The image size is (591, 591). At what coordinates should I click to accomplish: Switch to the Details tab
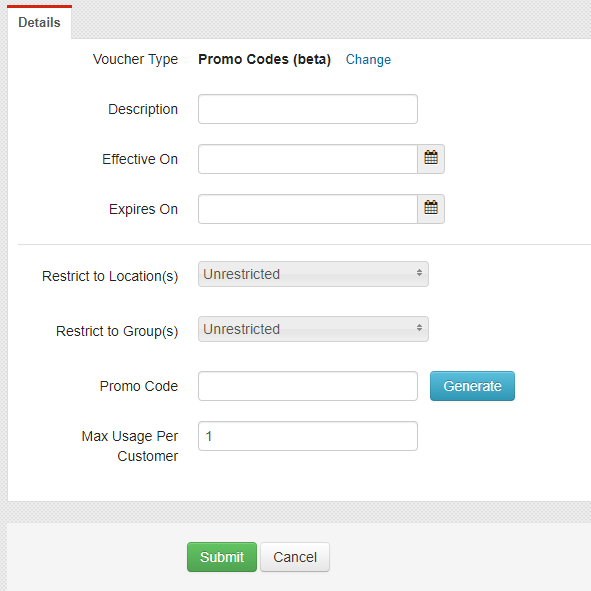coord(39,22)
